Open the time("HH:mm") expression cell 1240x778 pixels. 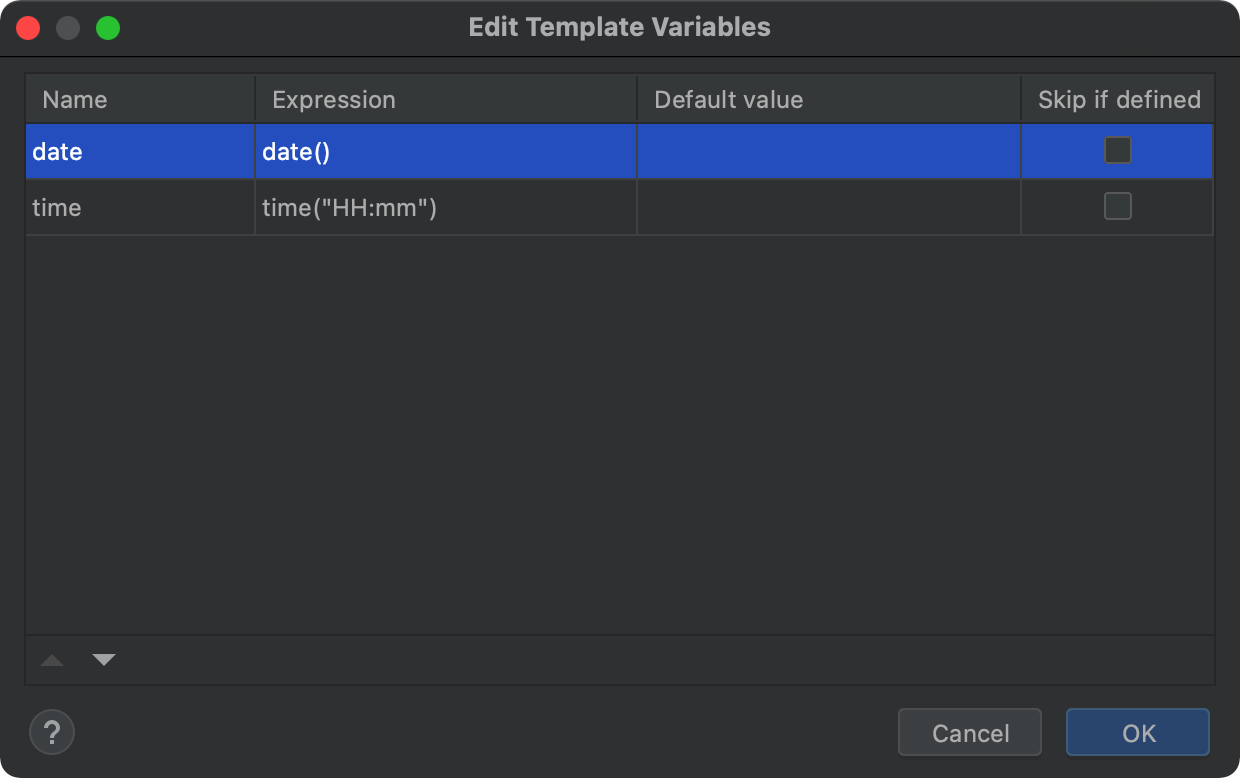446,208
